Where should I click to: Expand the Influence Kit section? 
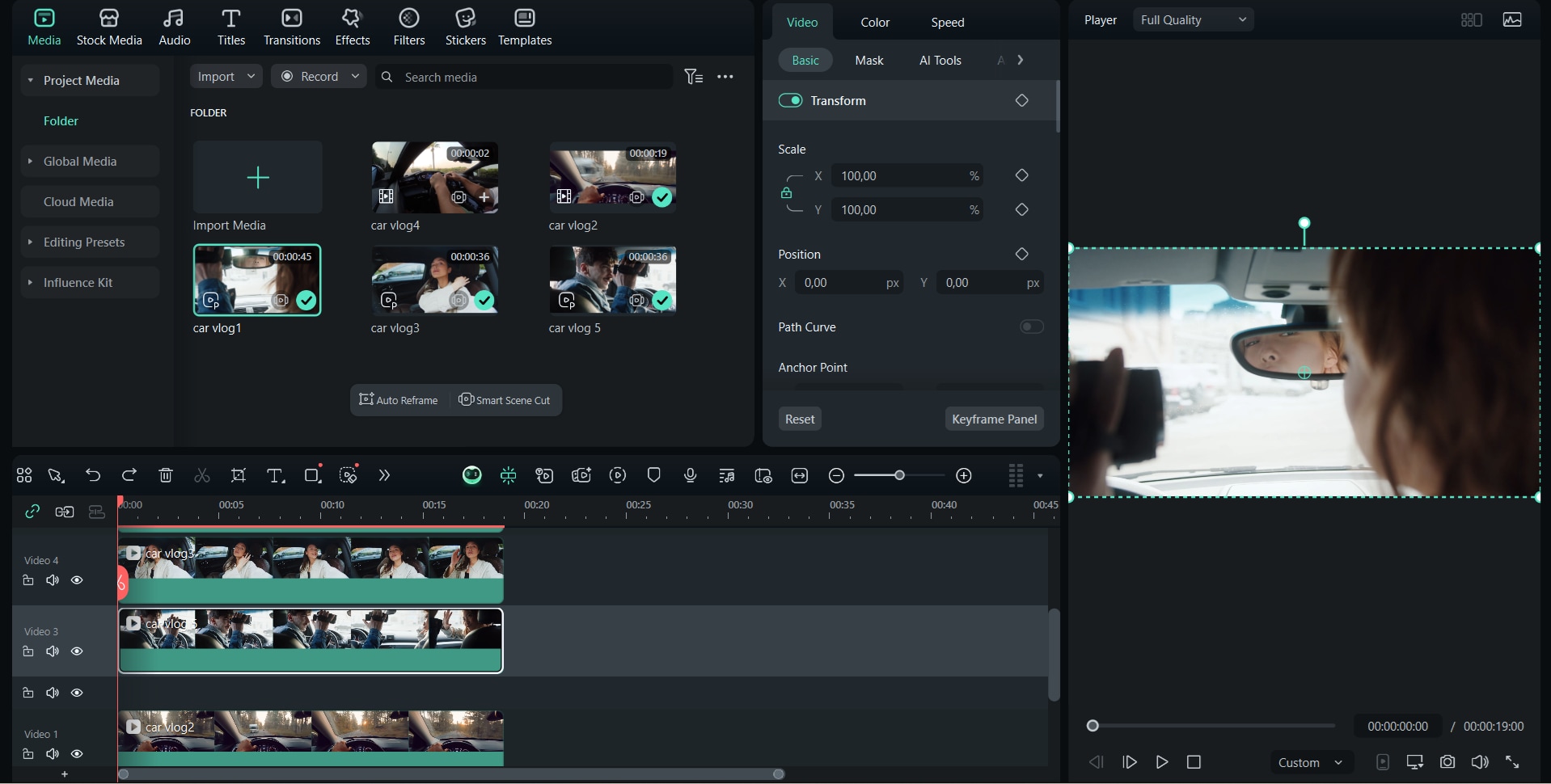30,283
